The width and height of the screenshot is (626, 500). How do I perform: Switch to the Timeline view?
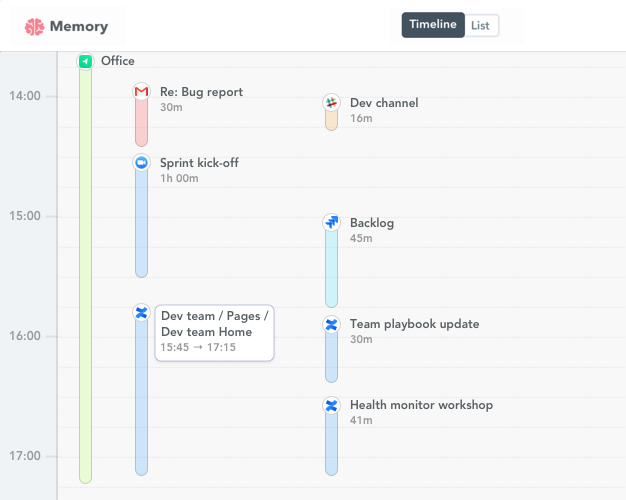(433, 25)
